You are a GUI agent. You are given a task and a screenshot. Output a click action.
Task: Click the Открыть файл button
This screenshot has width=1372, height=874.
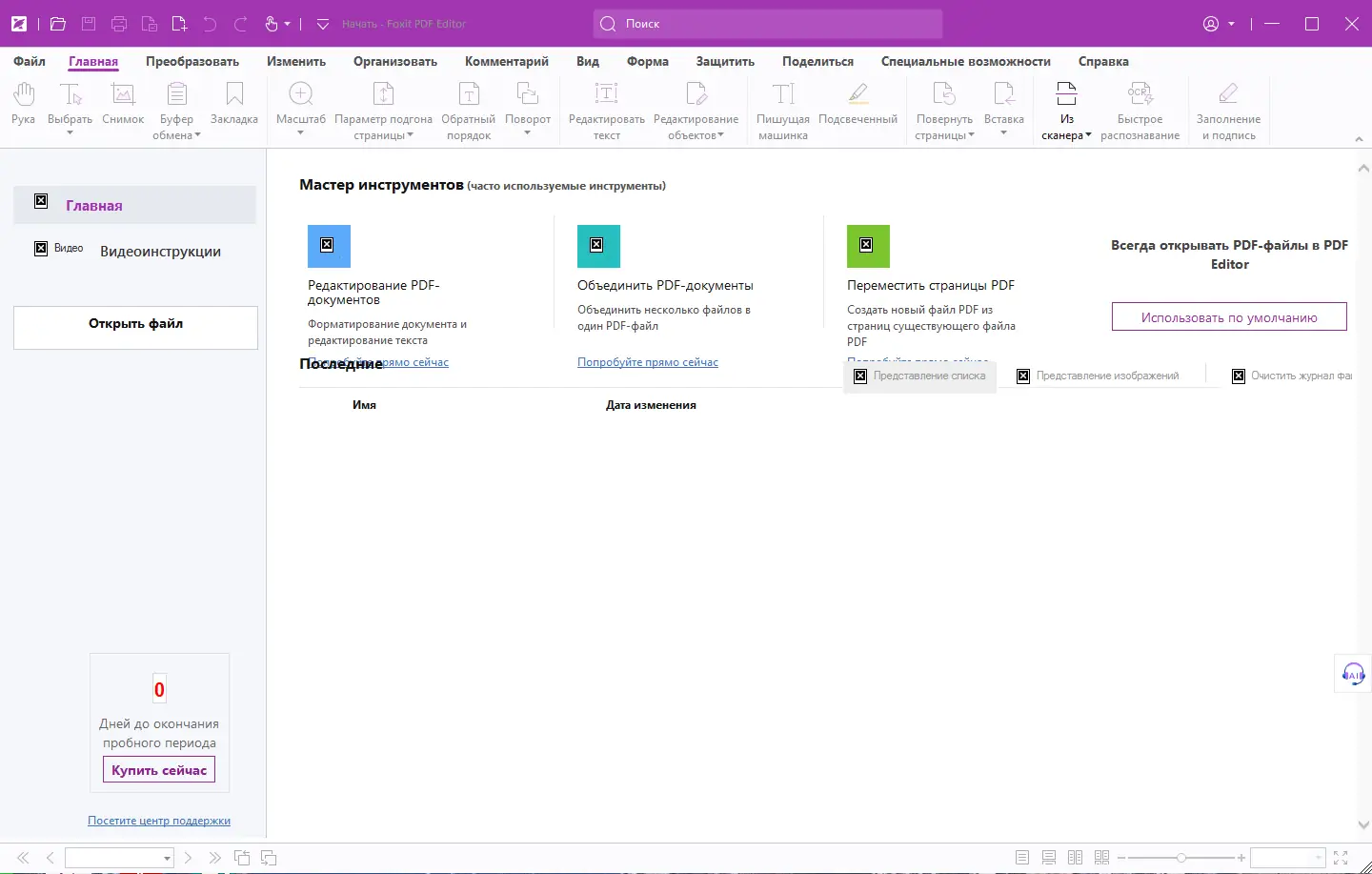pyautogui.click(x=135, y=327)
